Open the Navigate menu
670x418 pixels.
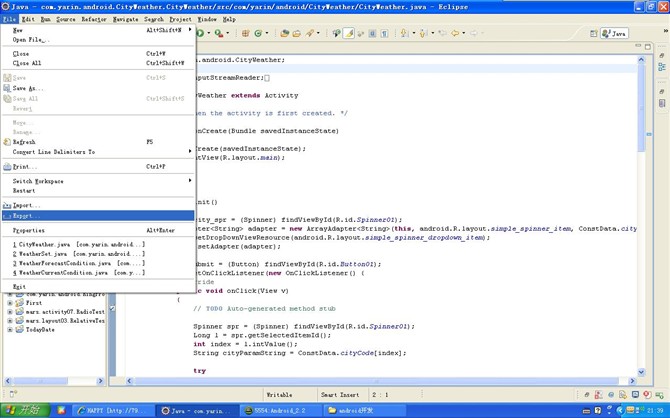[126, 19]
